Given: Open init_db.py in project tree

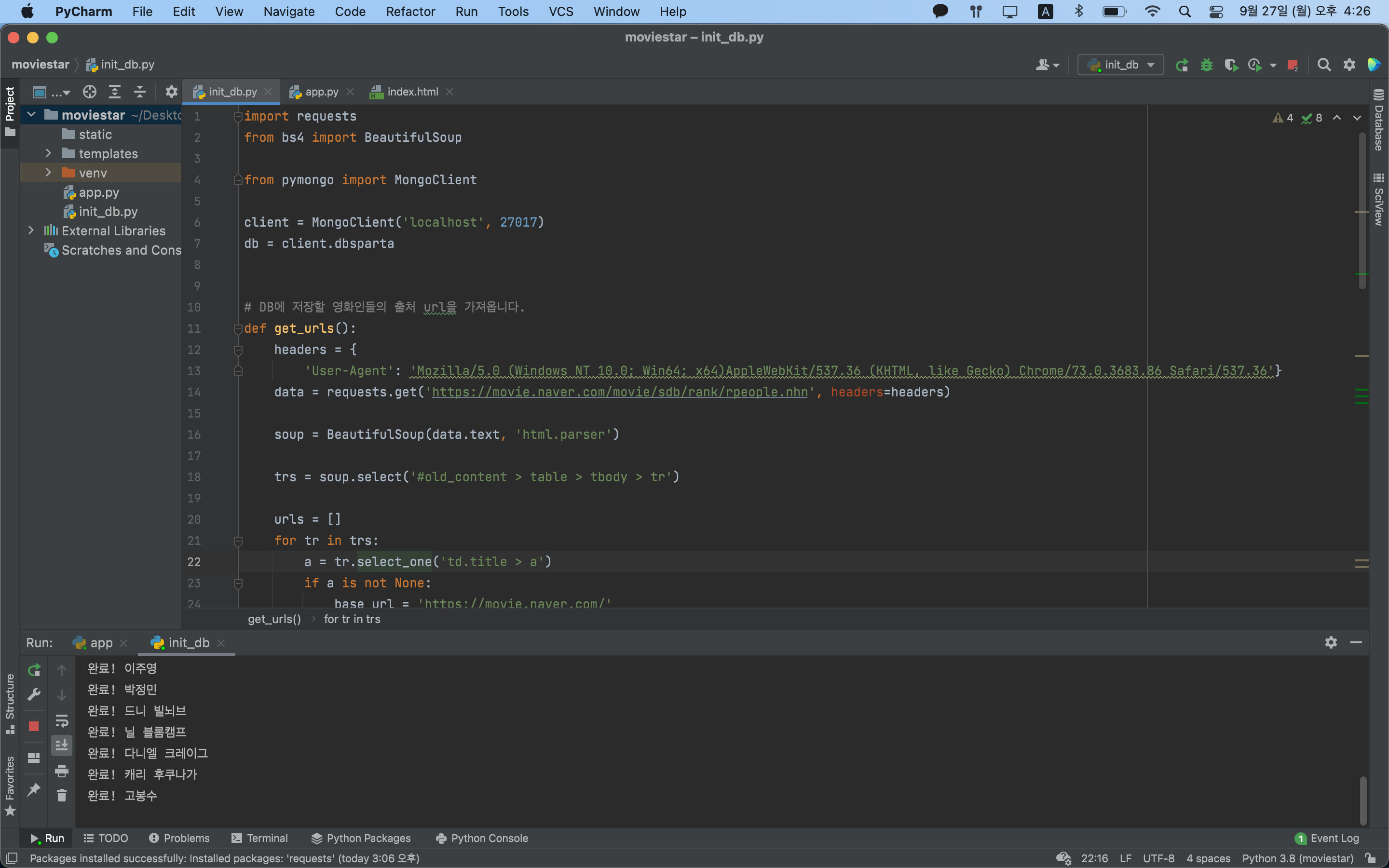Looking at the screenshot, I should point(108,211).
